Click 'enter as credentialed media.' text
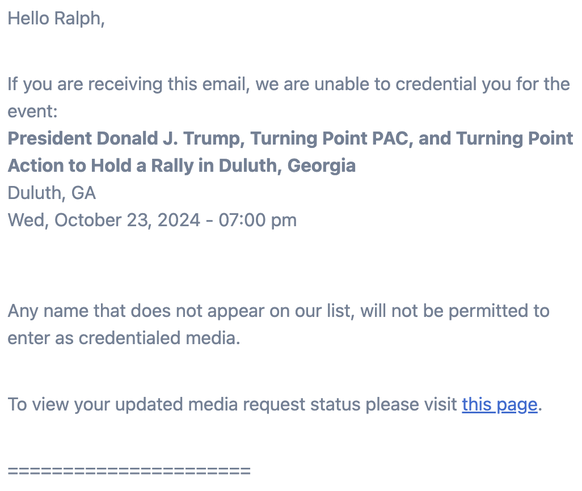 (x=124, y=338)
